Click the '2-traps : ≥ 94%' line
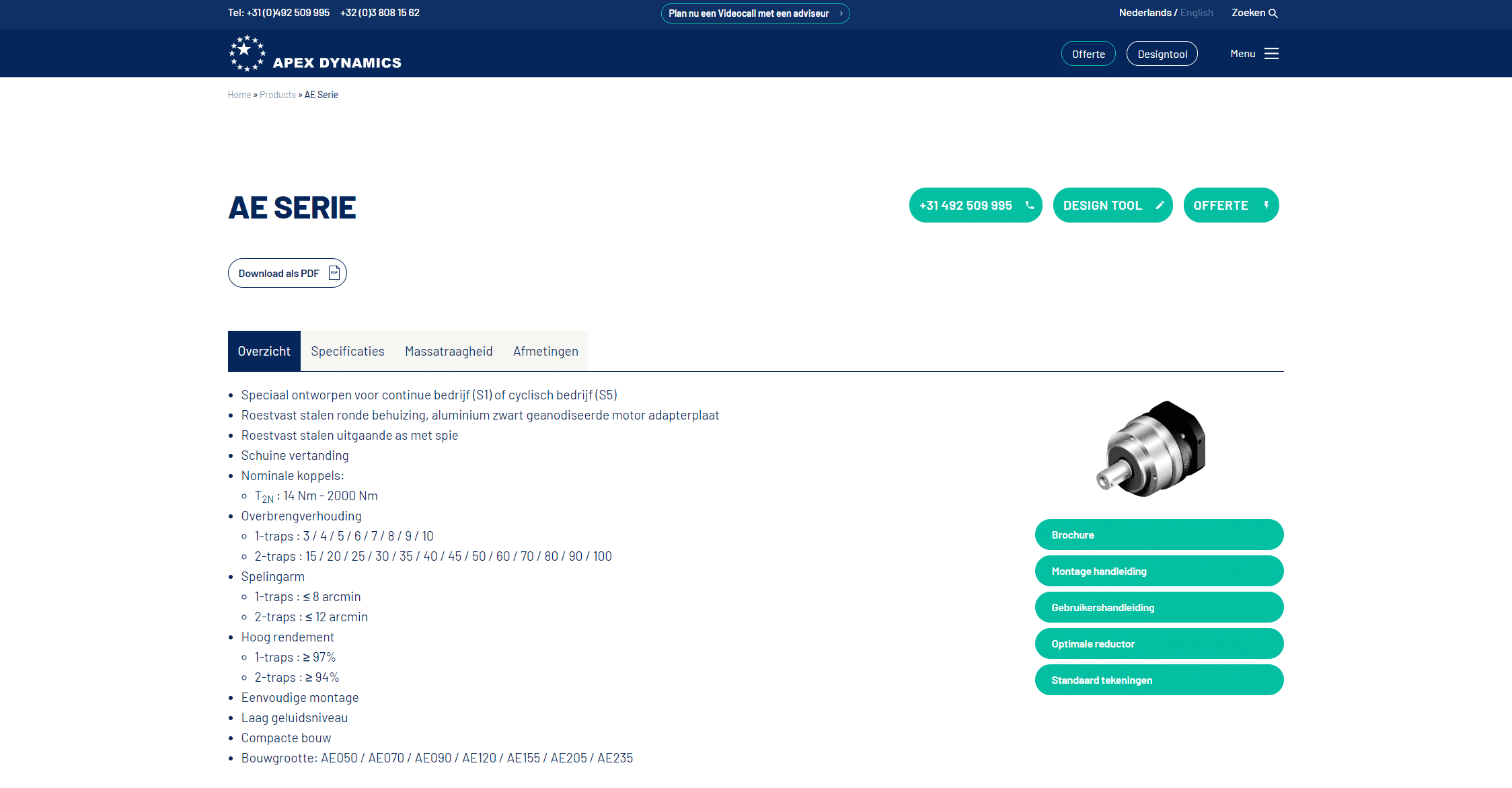Screen dimensions: 1512x788 point(297,677)
